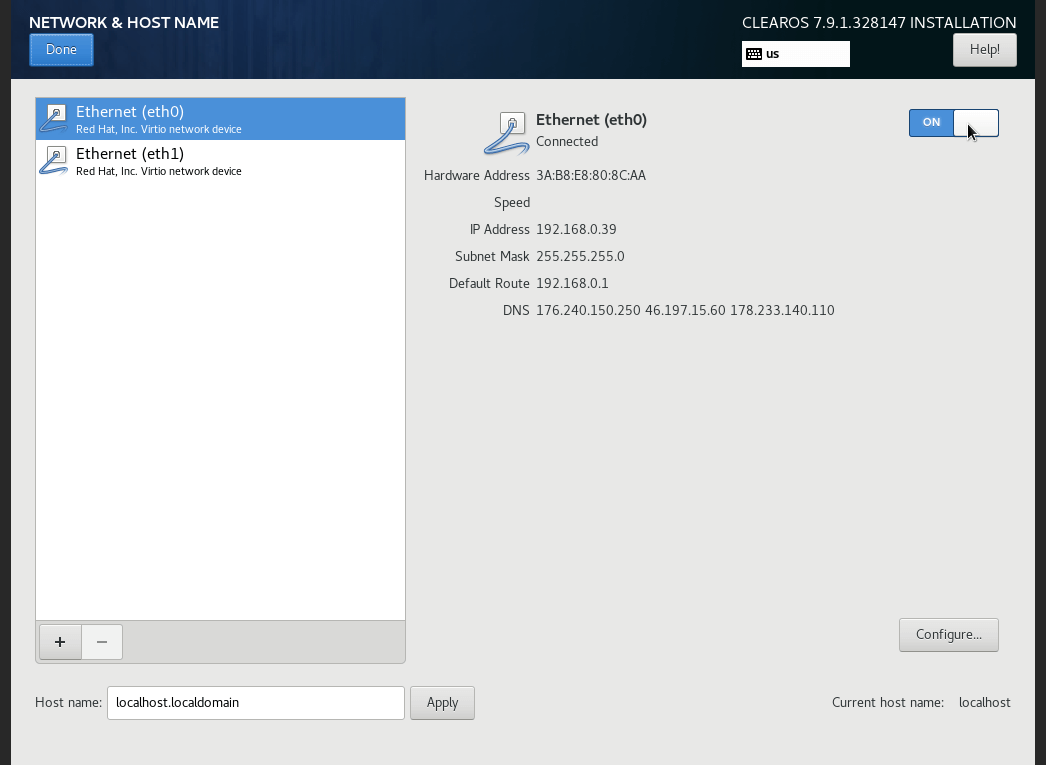This screenshot has height=765, width=1046.
Task: Click the eth1 network adapter icon in the sidebar
Action: point(54,160)
